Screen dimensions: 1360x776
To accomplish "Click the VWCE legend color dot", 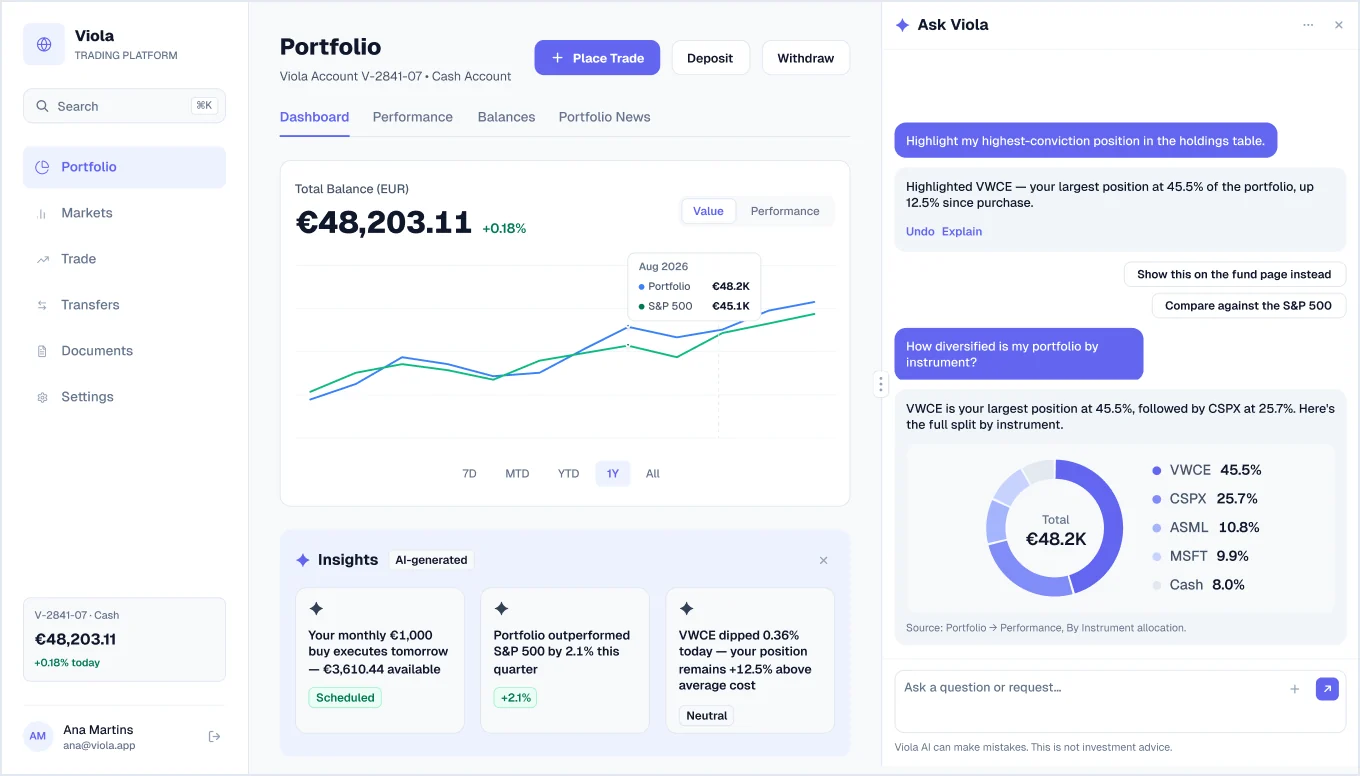I will 1157,470.
